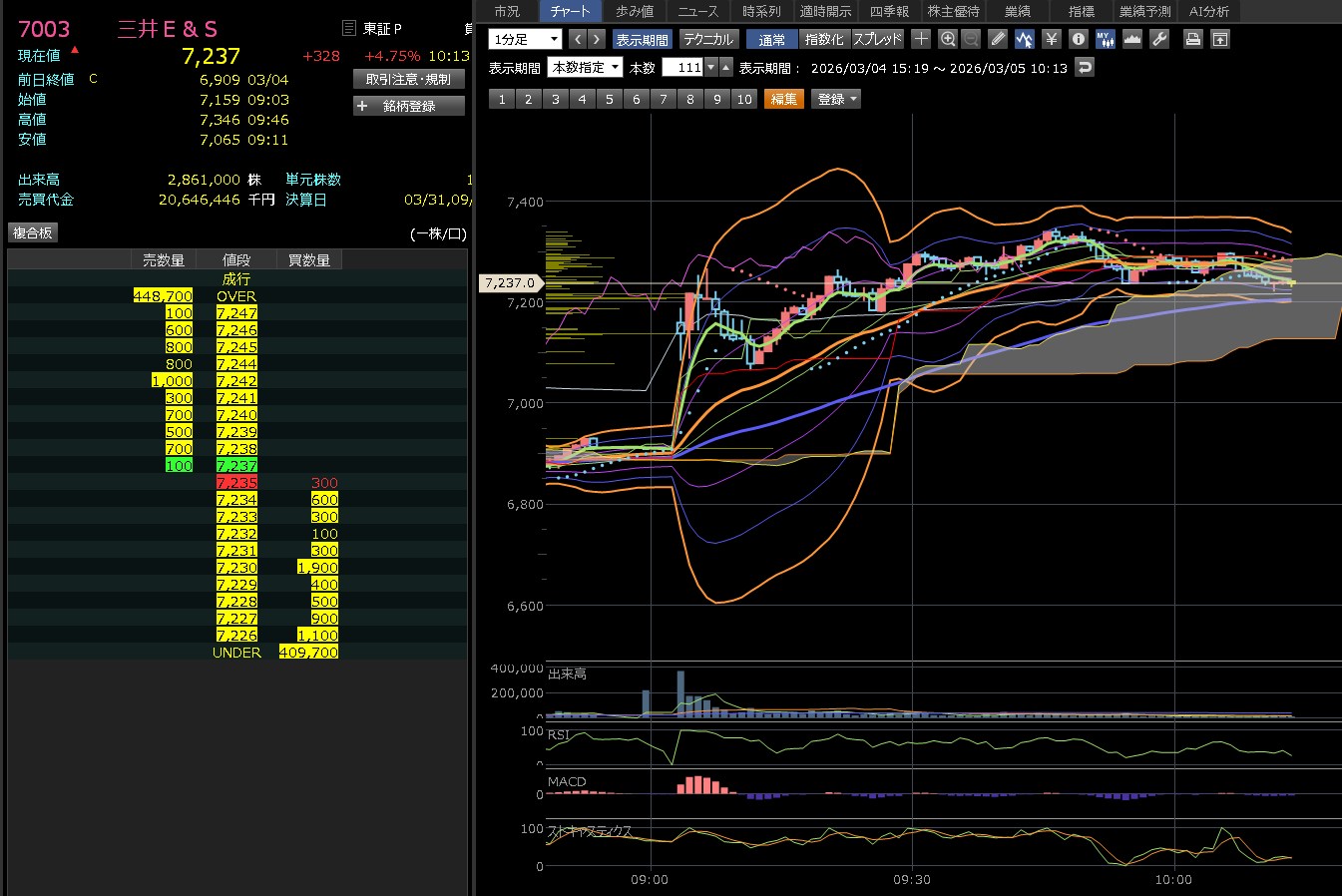
Task: Open the wrench chart settings icon
Action: [1159, 39]
